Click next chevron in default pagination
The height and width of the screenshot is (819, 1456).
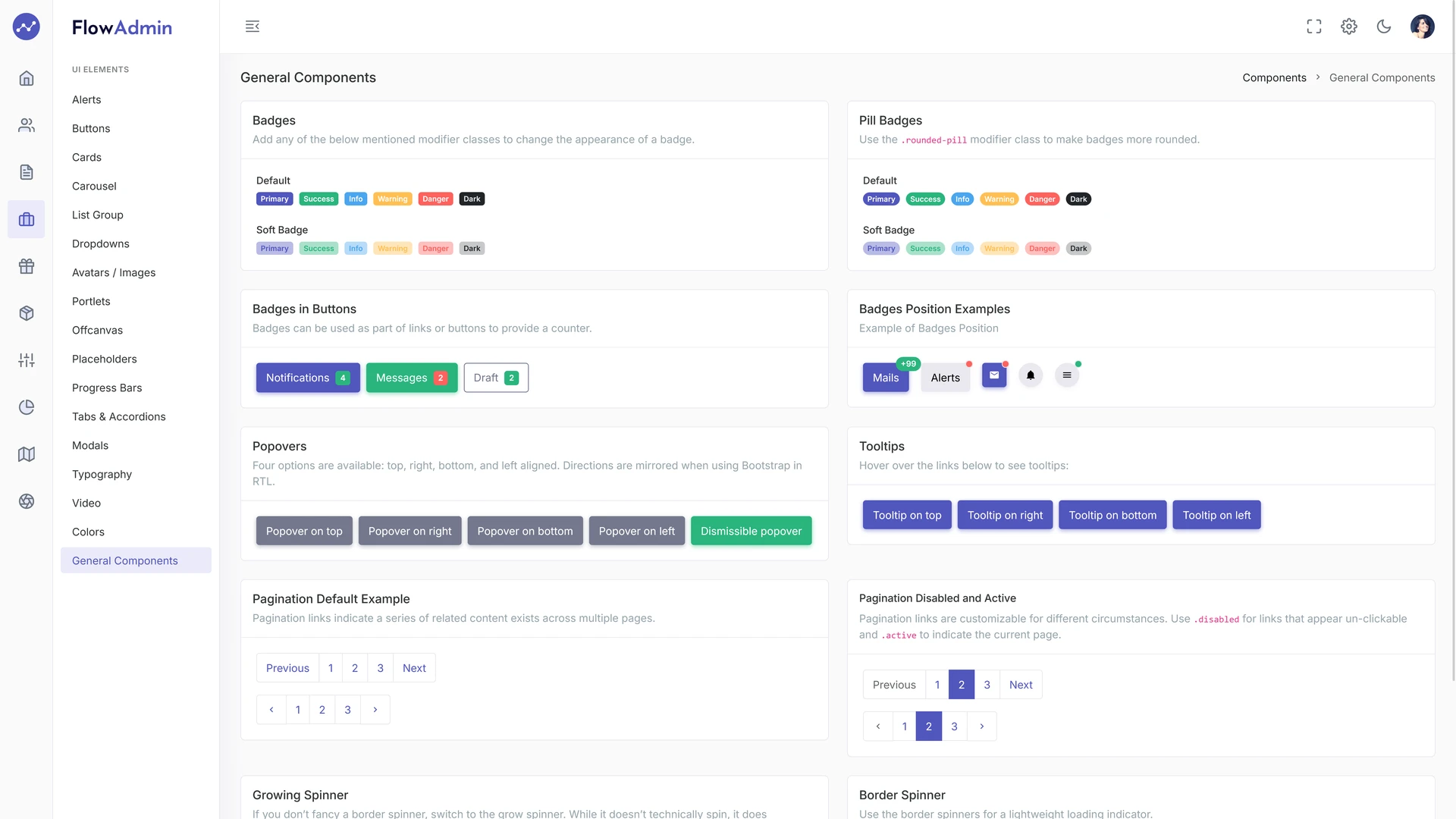pyautogui.click(x=375, y=710)
